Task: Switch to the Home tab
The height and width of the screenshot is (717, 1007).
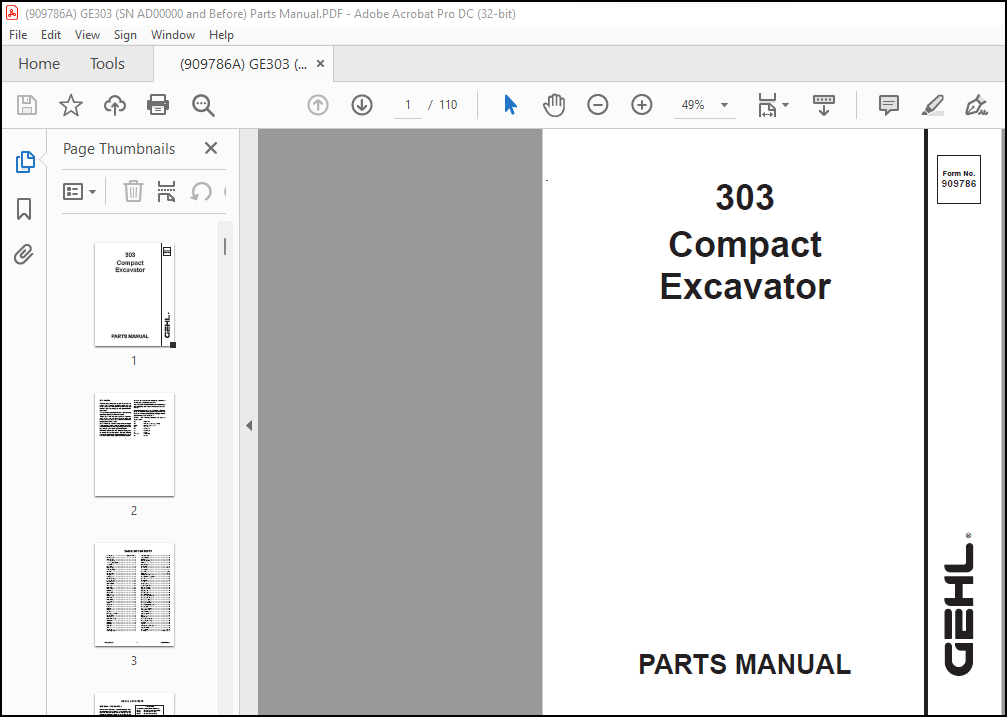Action: point(39,64)
